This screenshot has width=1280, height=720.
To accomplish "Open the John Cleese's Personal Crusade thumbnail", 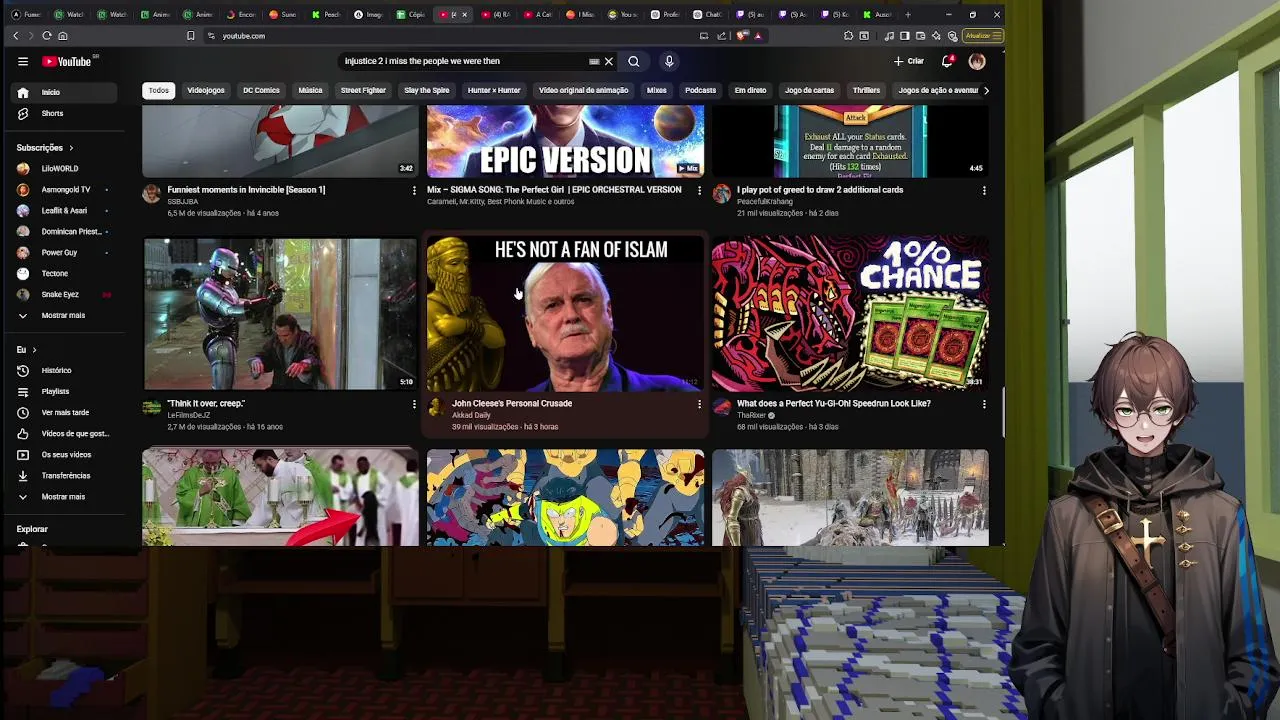I will (565, 313).
